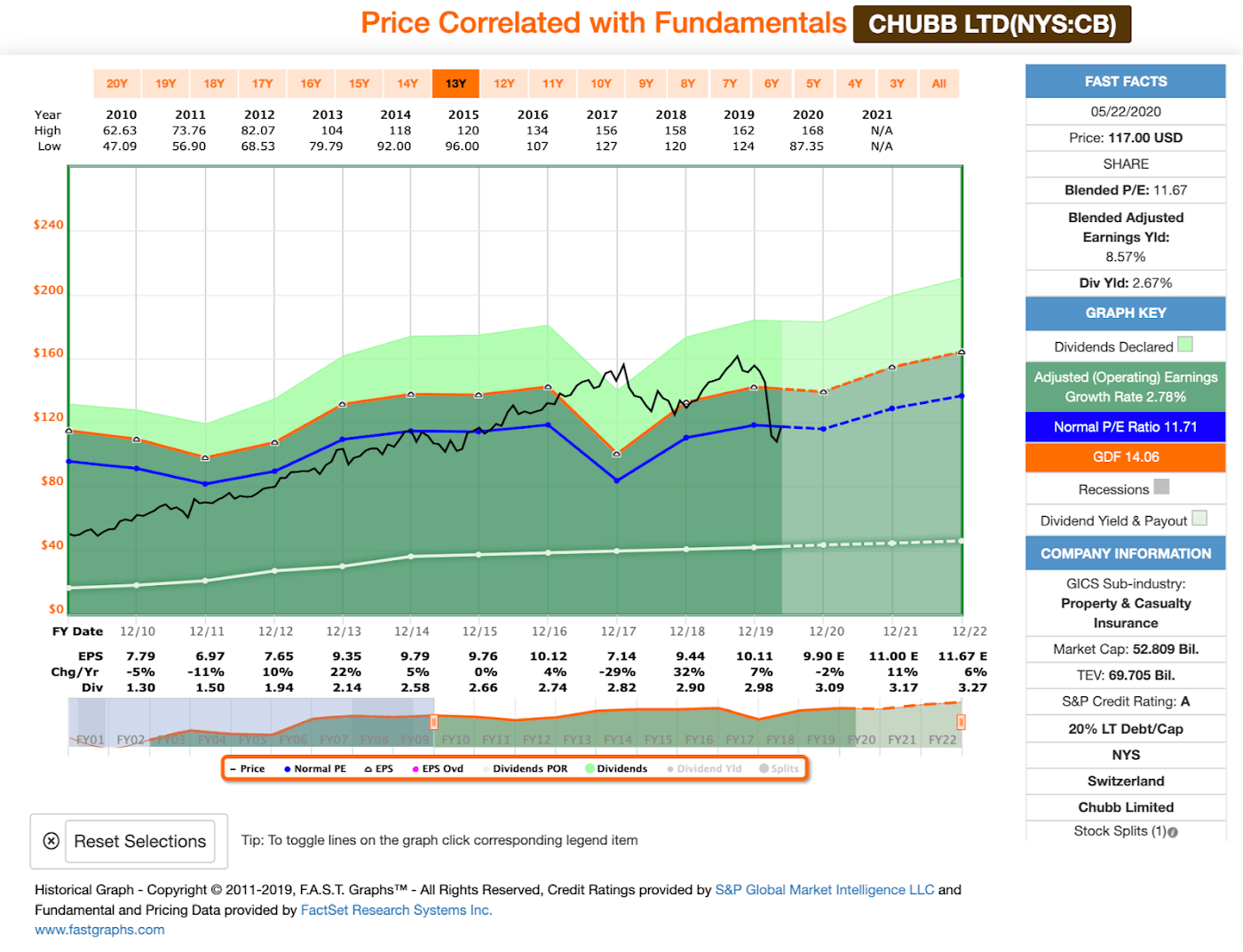The image size is (1243, 952).
Task: Open the 16Y range tab
Action: (x=311, y=83)
